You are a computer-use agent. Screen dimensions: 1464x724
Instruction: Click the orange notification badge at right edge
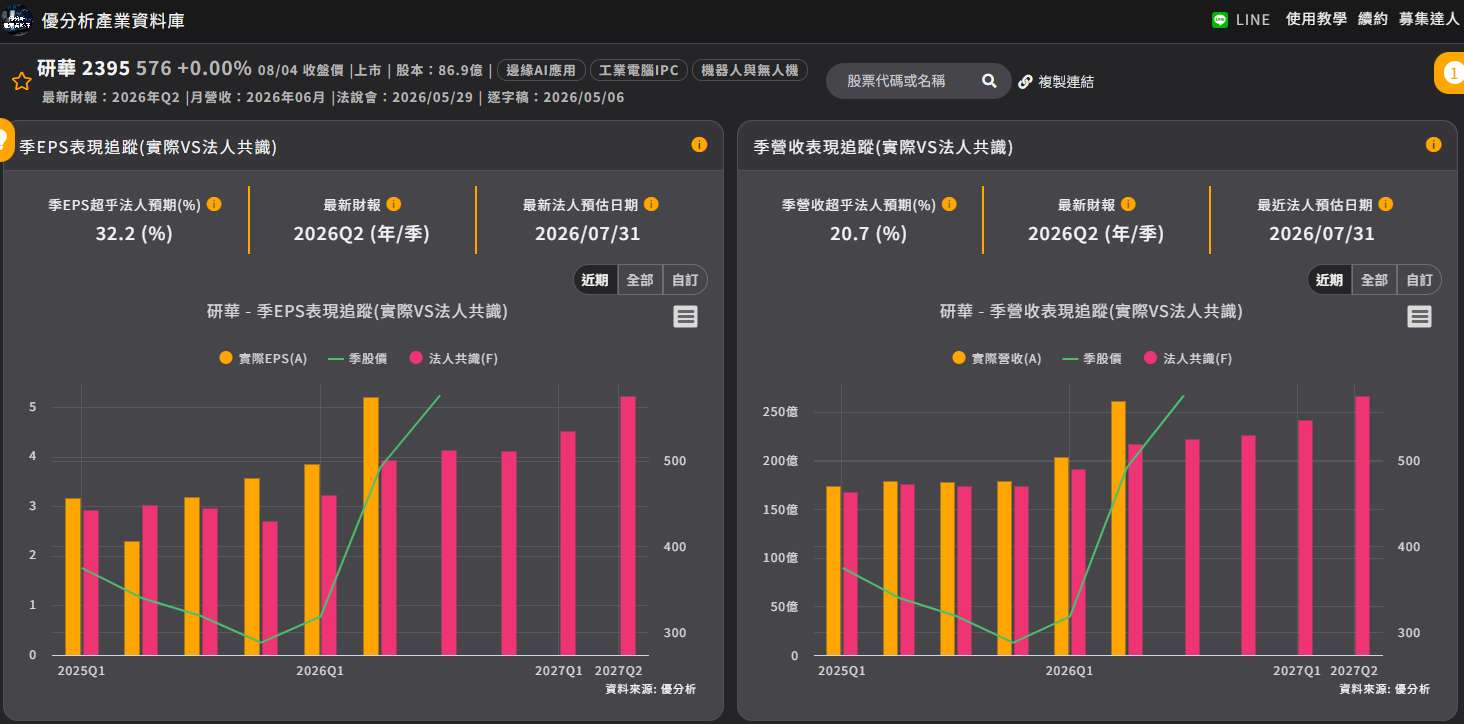pyautogui.click(x=1449, y=74)
